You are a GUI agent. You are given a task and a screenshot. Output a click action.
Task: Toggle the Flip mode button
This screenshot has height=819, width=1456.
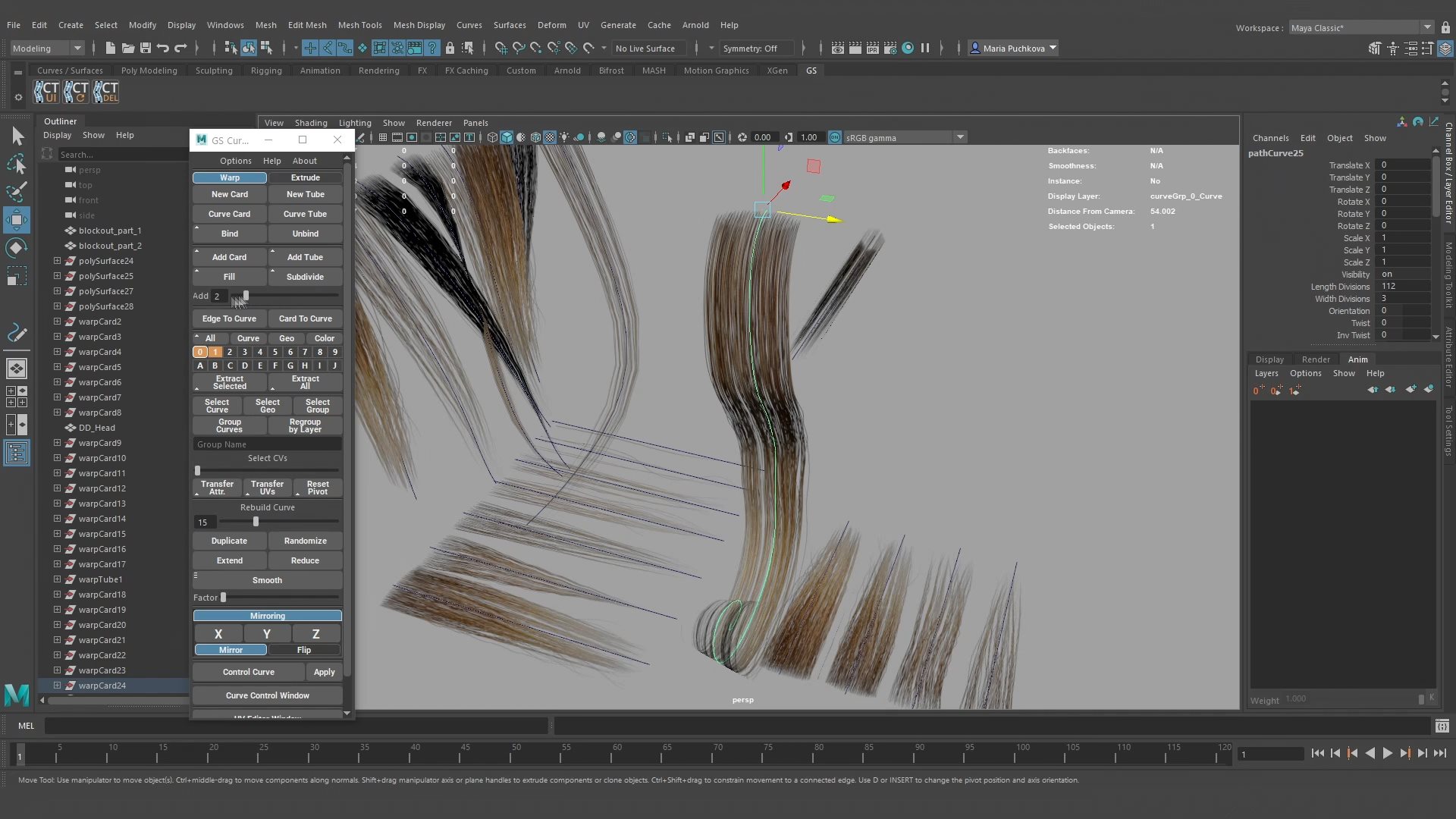pyautogui.click(x=304, y=650)
